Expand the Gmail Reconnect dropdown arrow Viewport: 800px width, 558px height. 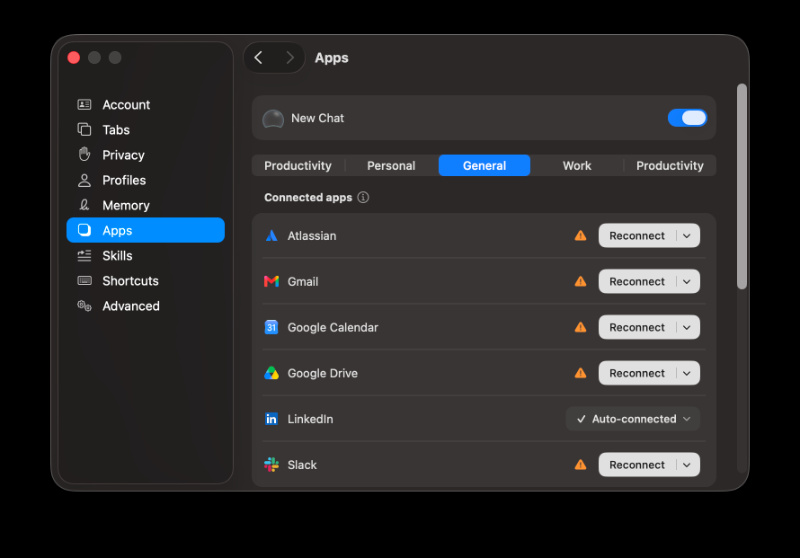687,282
